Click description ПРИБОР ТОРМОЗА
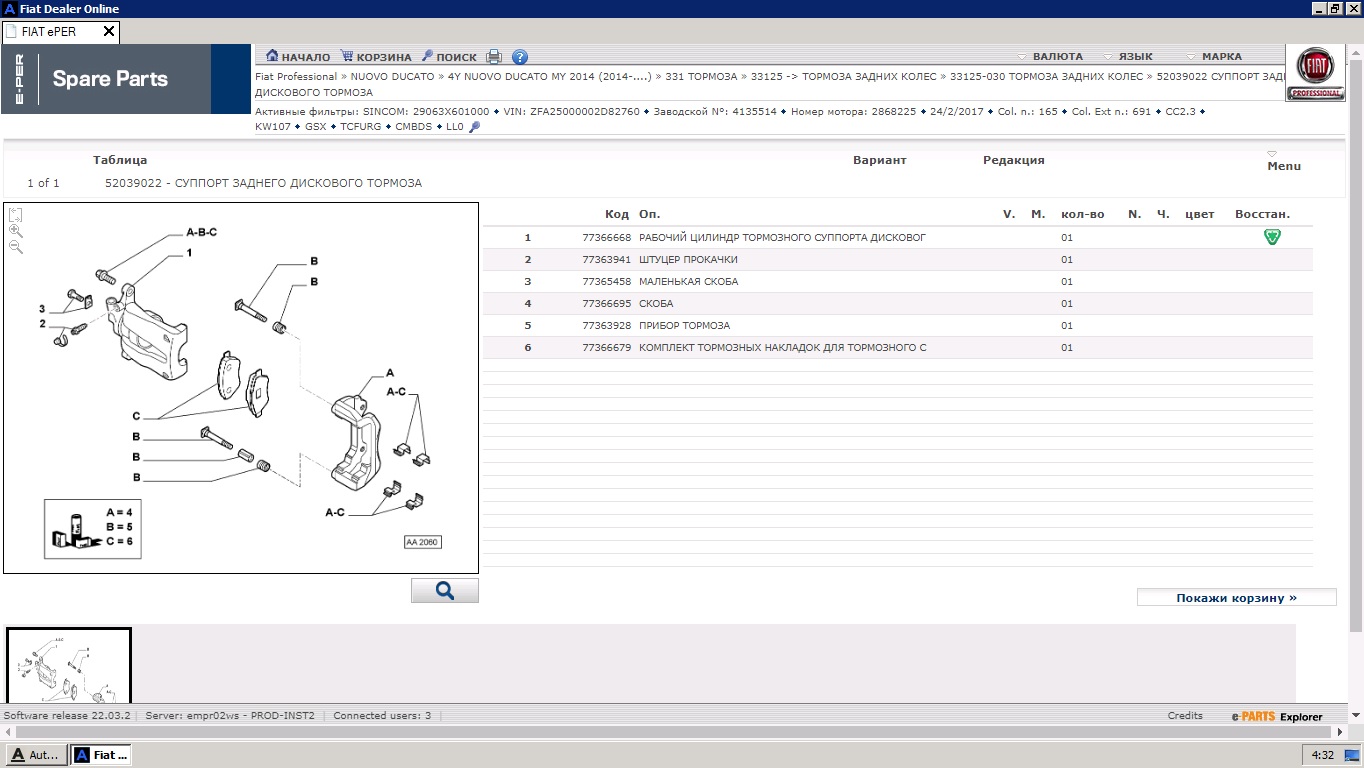This screenshot has width=1364, height=768. tap(684, 326)
